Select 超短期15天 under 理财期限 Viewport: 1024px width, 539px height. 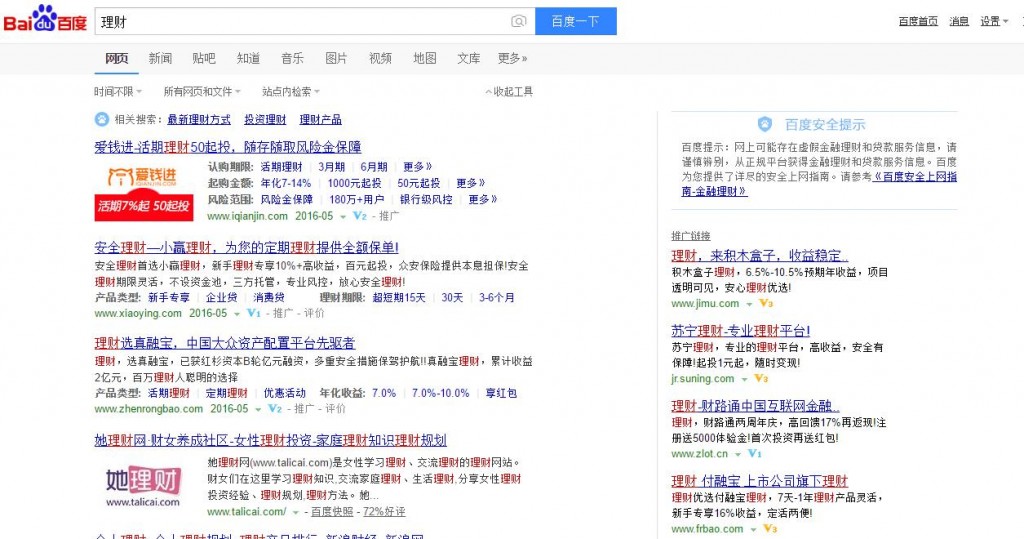pyautogui.click(x=399, y=297)
